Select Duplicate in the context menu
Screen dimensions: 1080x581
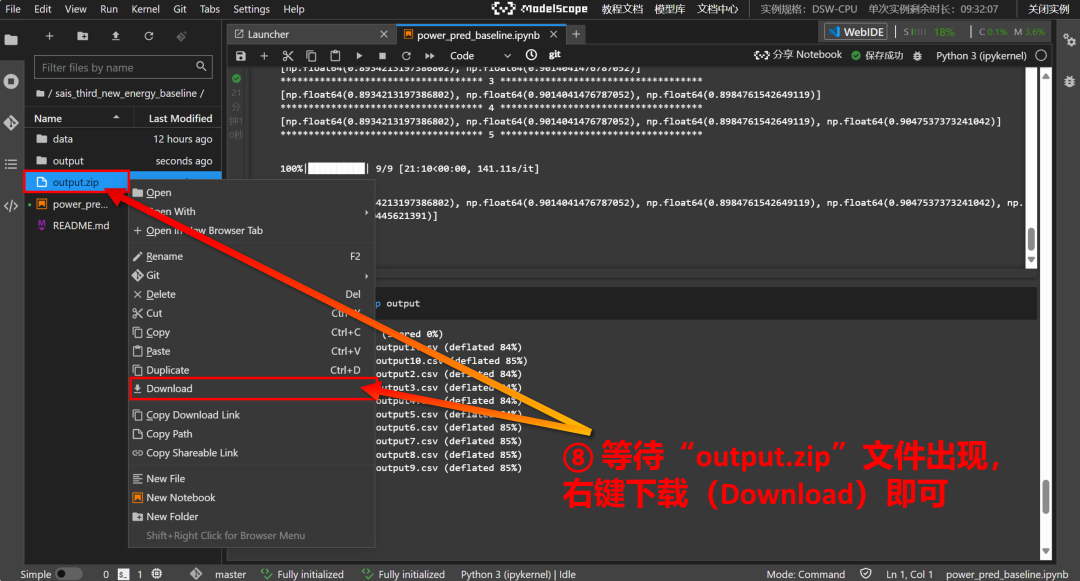pyautogui.click(x=251, y=370)
